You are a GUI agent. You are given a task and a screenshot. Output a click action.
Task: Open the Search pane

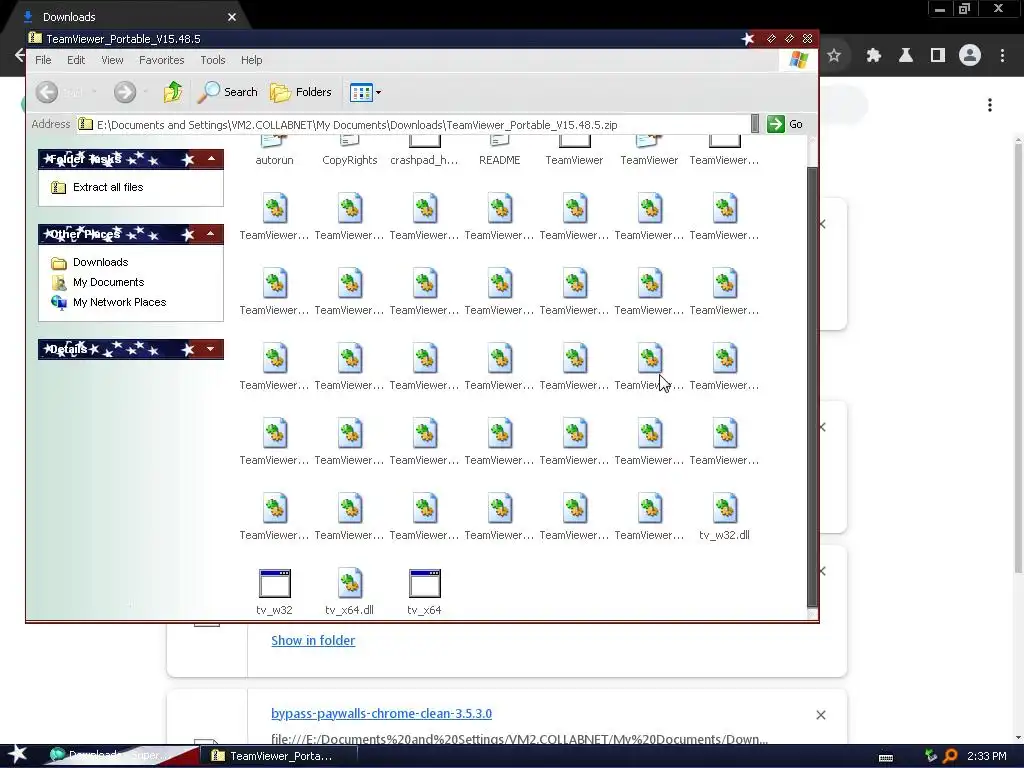(227, 92)
